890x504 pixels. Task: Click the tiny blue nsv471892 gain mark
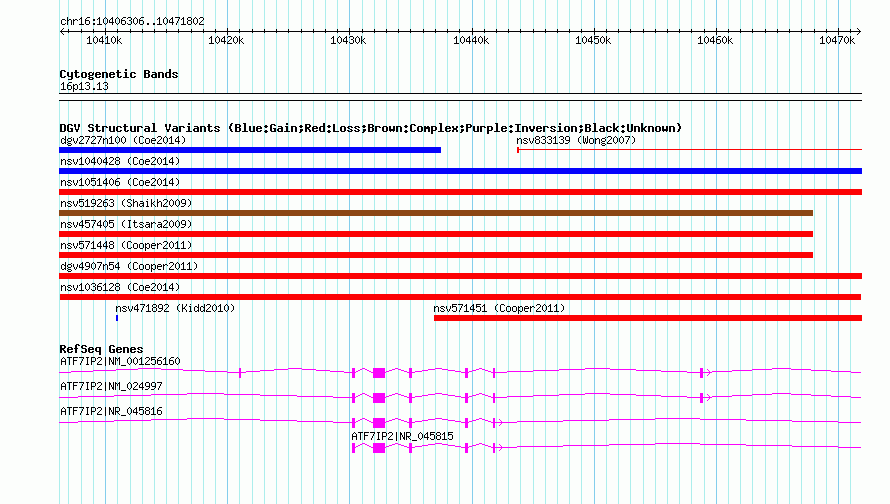tap(117, 318)
